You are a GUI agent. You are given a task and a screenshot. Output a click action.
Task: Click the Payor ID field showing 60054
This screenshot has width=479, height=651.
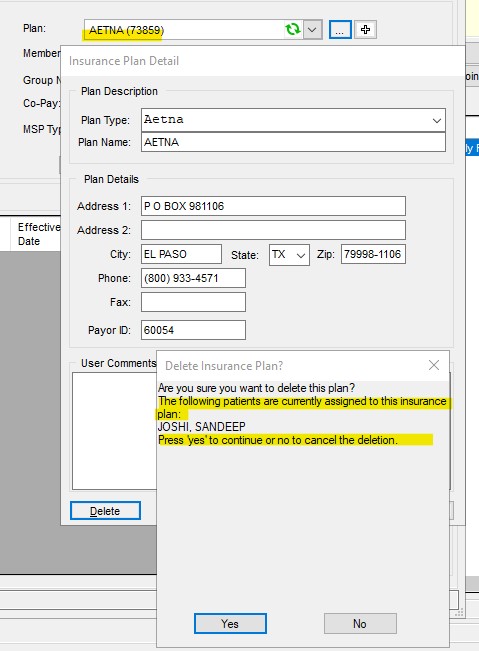(193, 330)
